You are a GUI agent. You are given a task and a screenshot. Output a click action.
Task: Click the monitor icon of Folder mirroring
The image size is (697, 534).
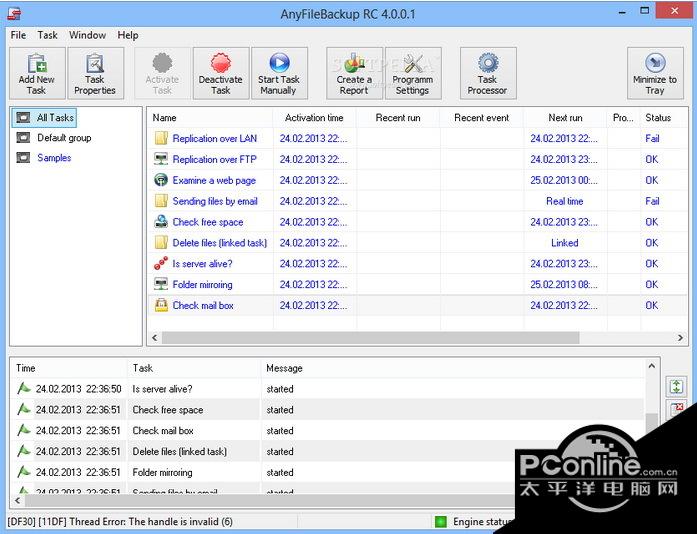pyautogui.click(x=161, y=285)
